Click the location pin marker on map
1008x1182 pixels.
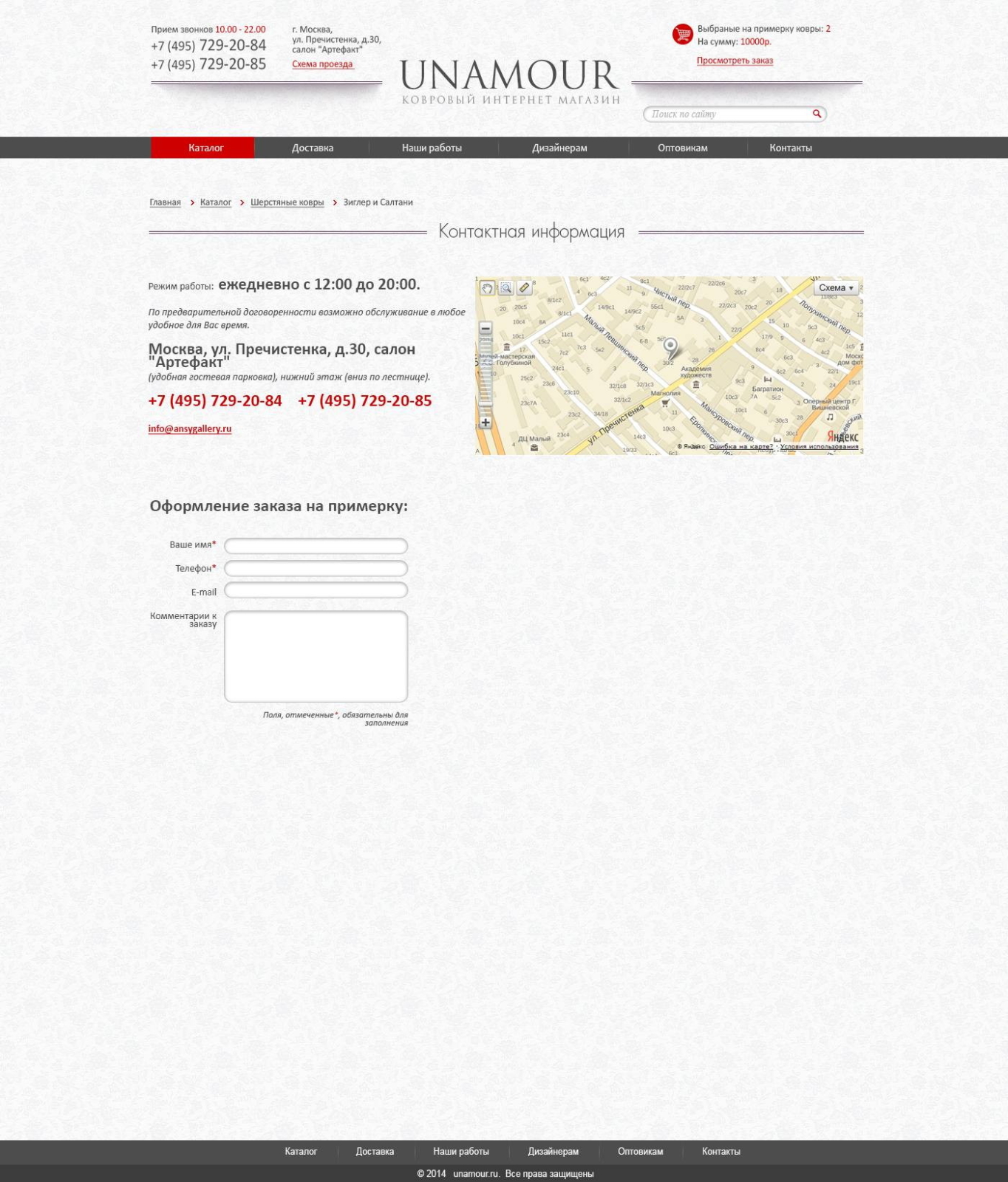coord(670,349)
